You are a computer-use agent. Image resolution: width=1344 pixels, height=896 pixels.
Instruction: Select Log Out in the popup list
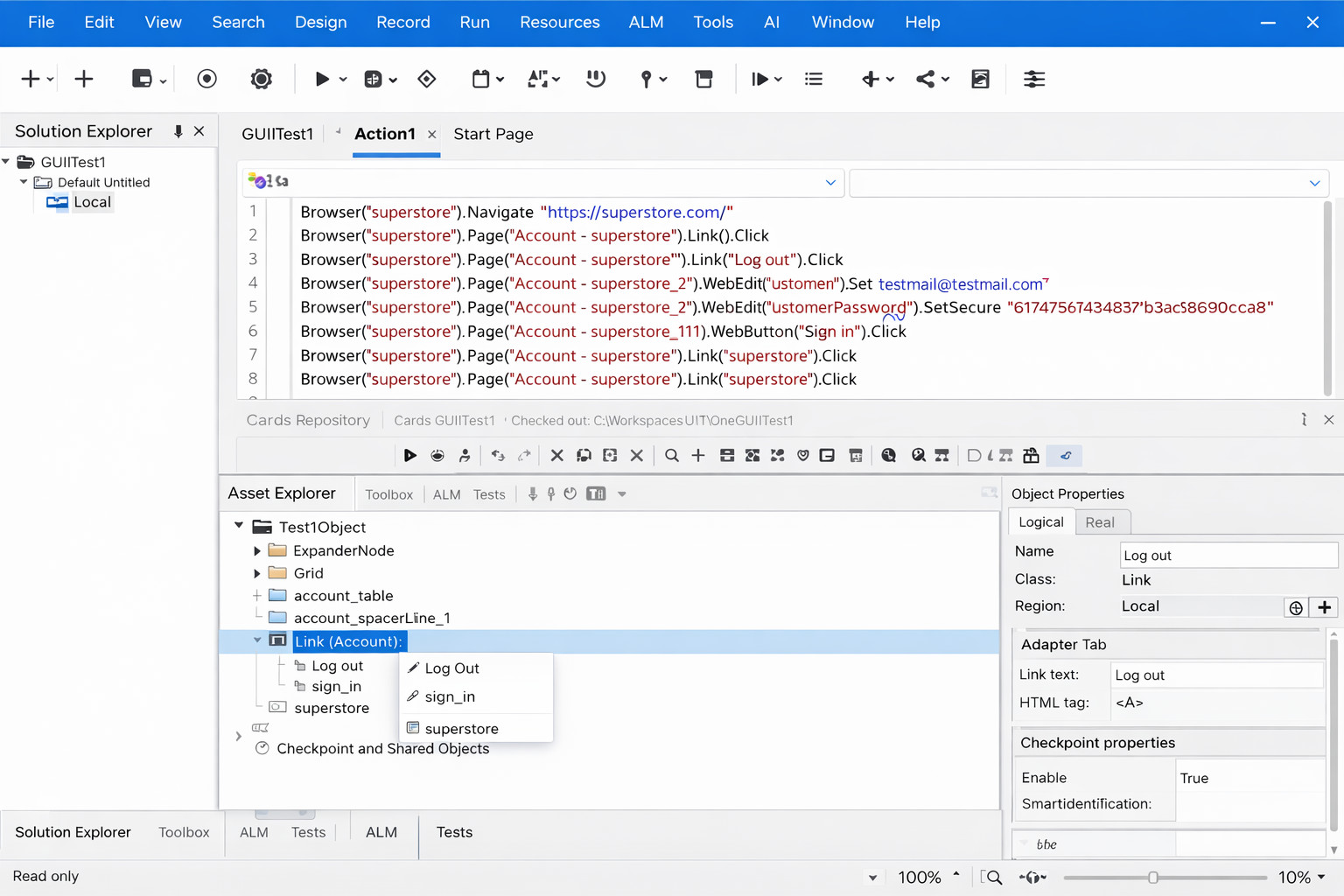451,668
